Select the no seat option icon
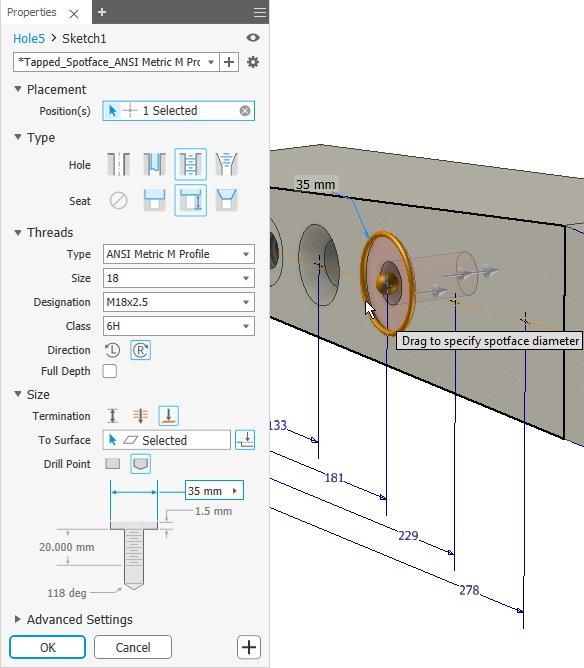The height and width of the screenshot is (668, 584). pyautogui.click(x=118, y=200)
